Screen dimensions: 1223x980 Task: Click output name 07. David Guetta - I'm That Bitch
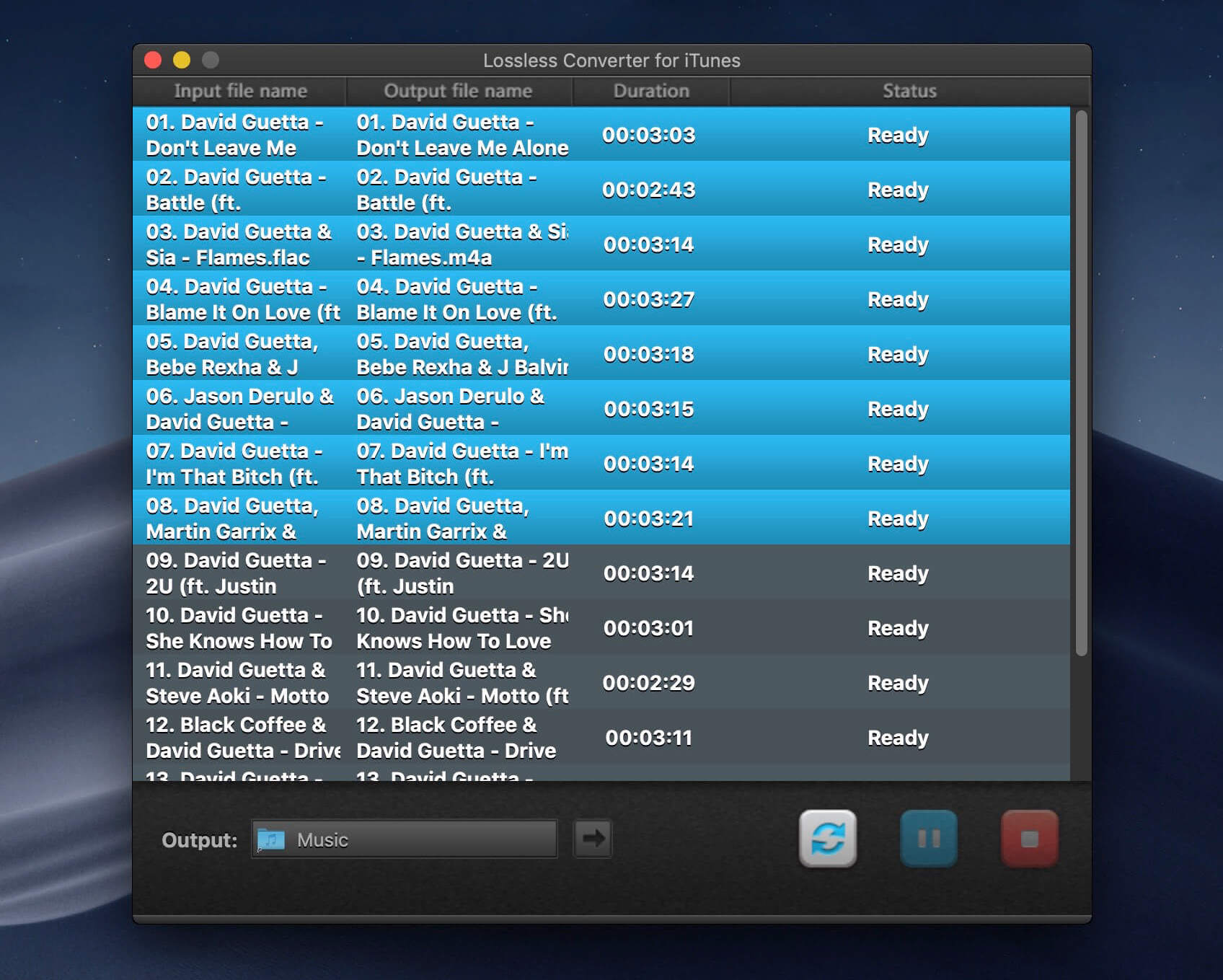462,464
